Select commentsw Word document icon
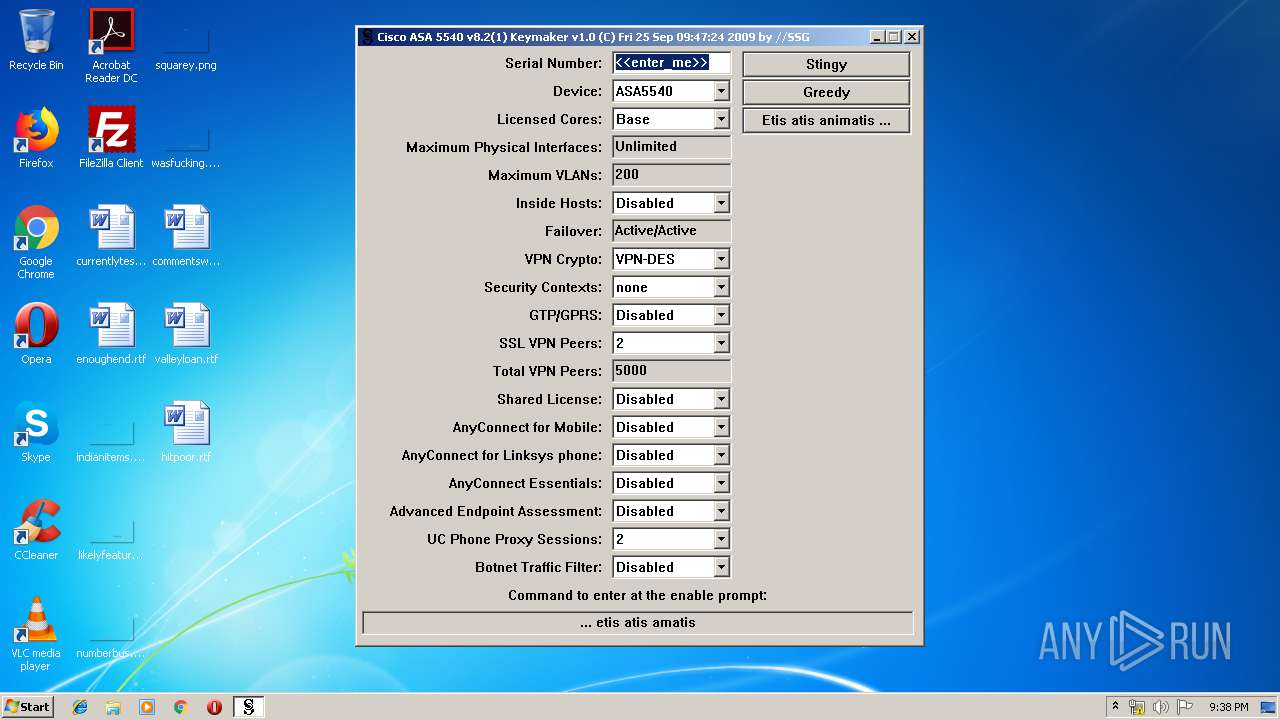 186,236
